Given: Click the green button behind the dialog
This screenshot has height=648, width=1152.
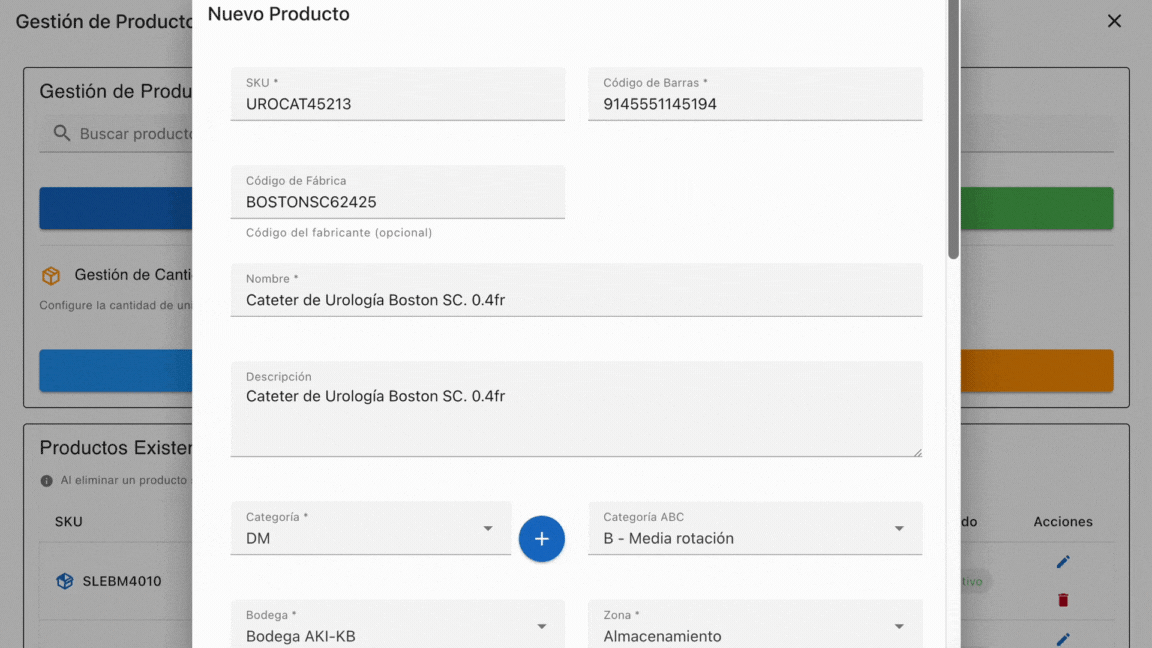Looking at the screenshot, I should tap(1036, 208).
